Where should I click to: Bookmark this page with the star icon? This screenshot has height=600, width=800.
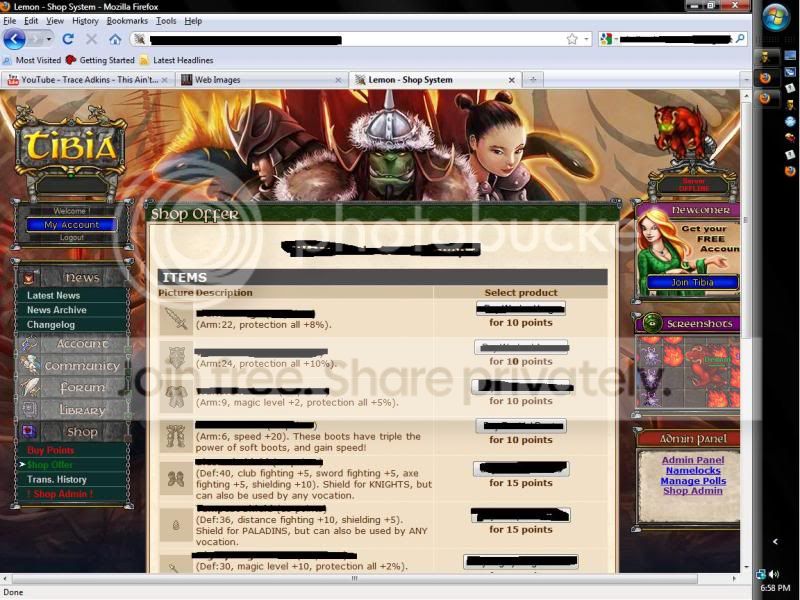(572, 39)
